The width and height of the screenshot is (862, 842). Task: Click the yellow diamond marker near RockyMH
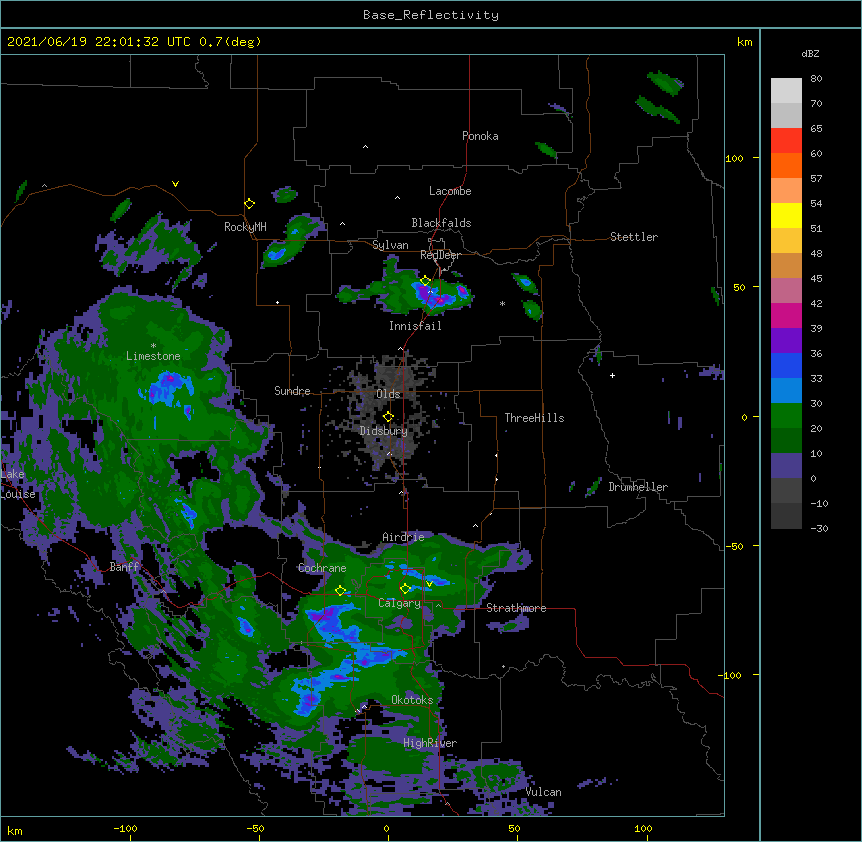tap(250, 204)
